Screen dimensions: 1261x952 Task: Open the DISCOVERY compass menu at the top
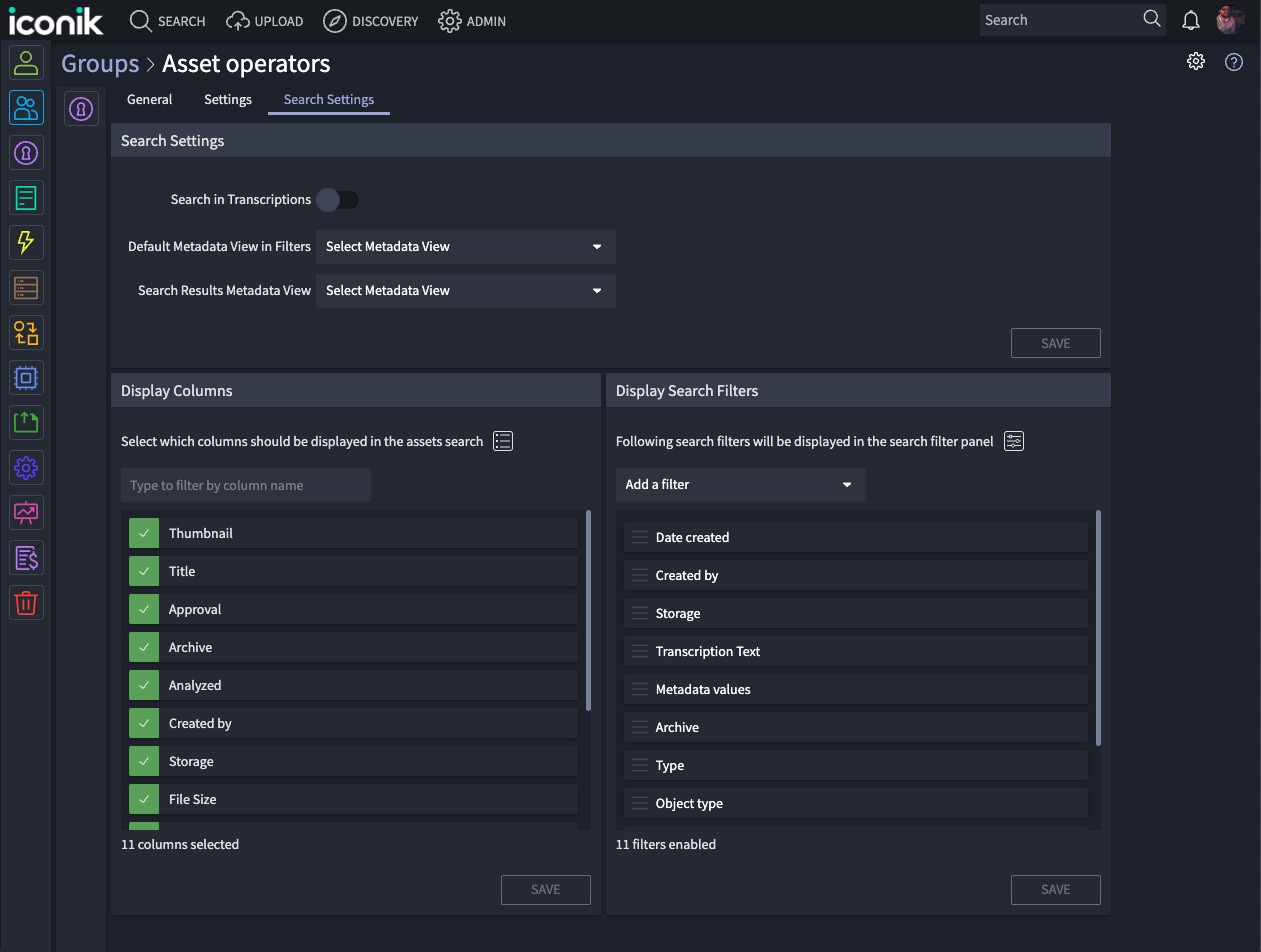[x=371, y=20]
